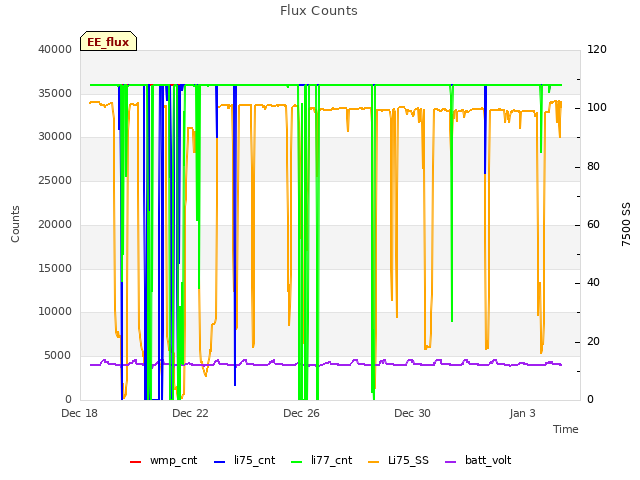Click the orange Li75_SS legend swatch
The width and height of the screenshot is (640, 480).
[x=374, y=461]
